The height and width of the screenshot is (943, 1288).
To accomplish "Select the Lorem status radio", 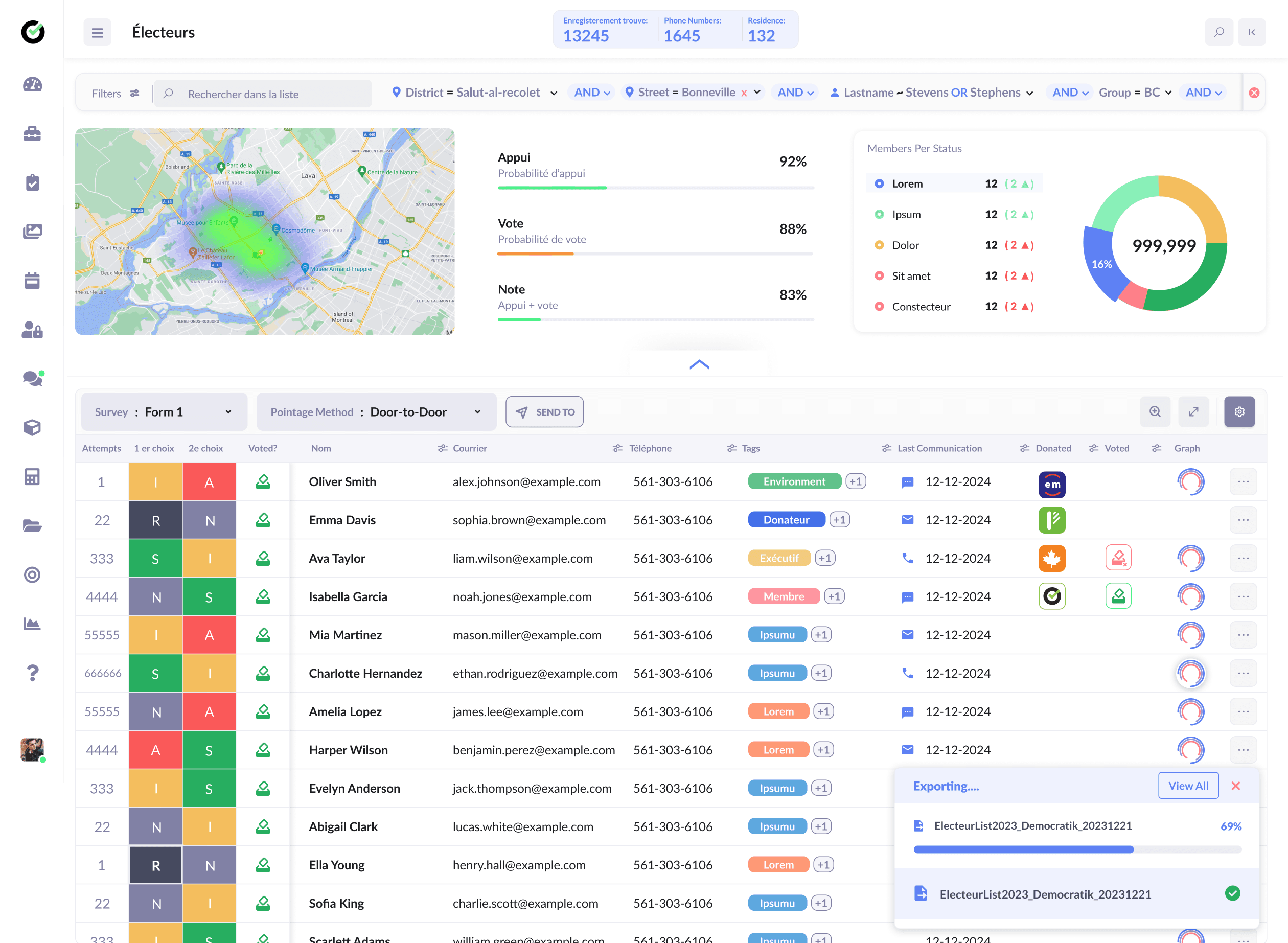I will 880,184.
